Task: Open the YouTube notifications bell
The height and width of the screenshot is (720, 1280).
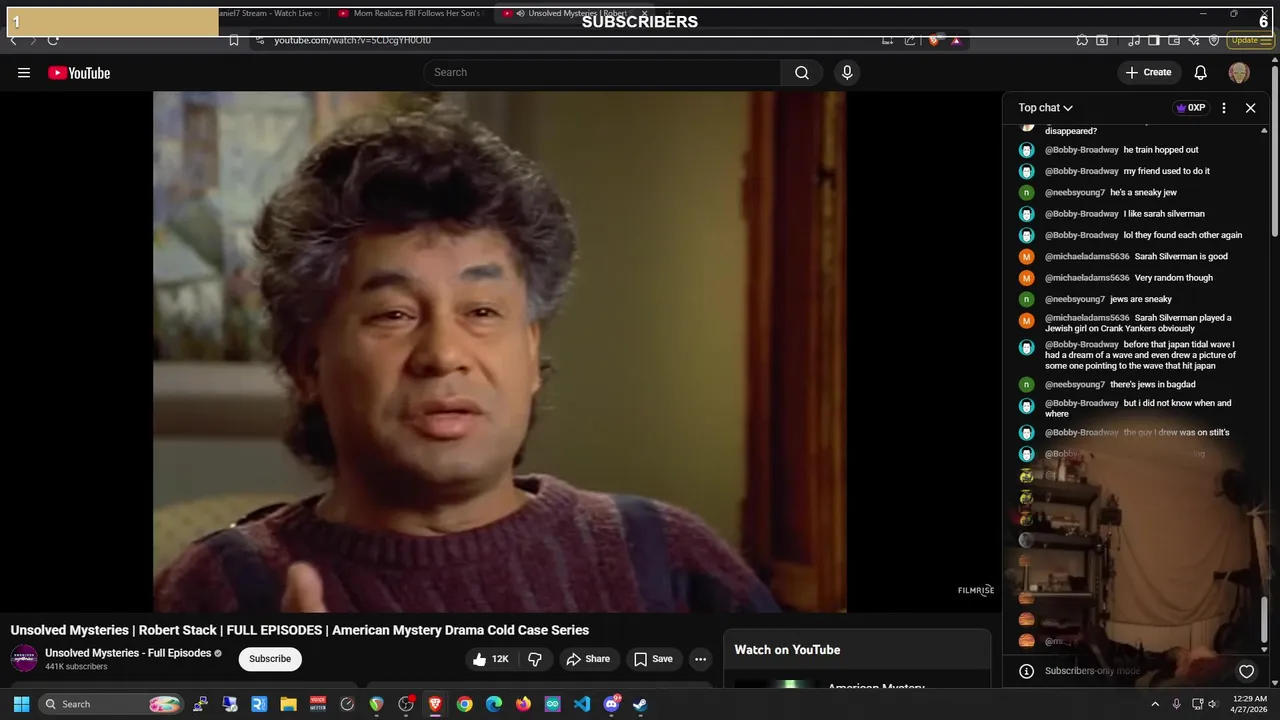Action: coord(1200,72)
